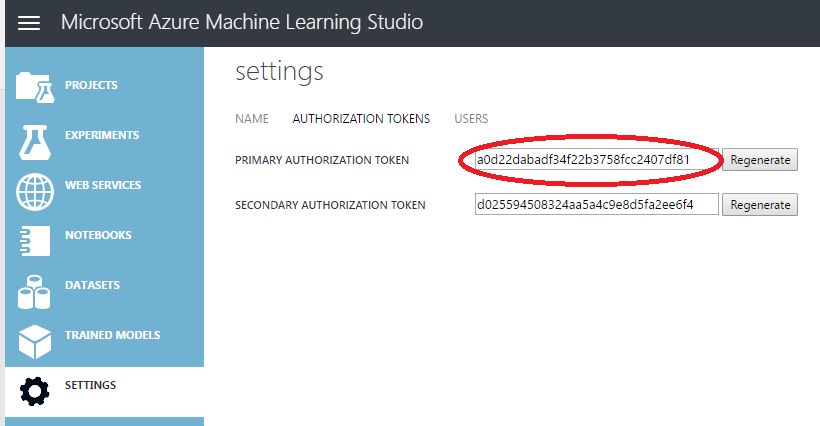Click the Settings gear icon

pyautogui.click(x=35, y=392)
